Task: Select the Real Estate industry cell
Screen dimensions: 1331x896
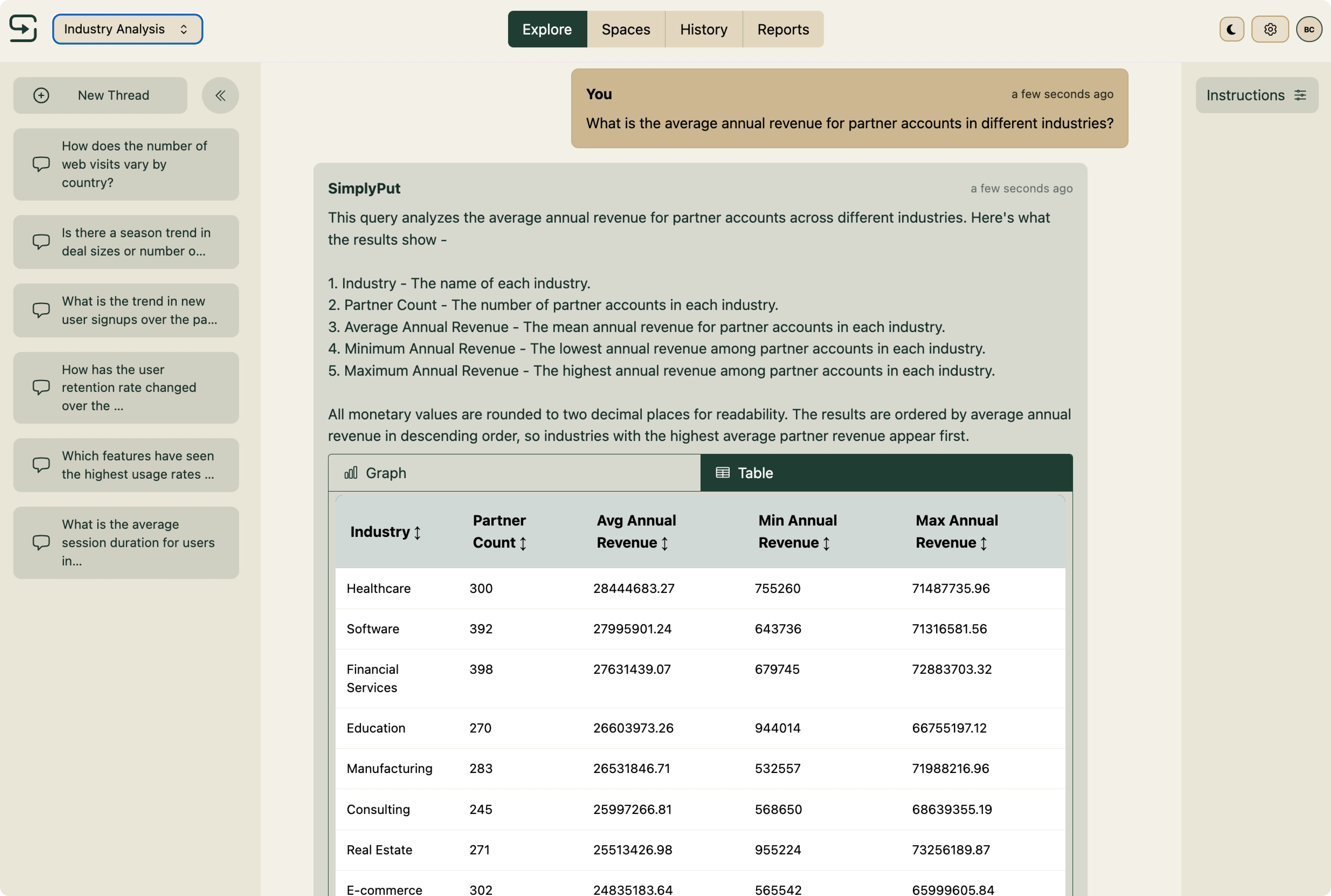Action: pos(379,850)
